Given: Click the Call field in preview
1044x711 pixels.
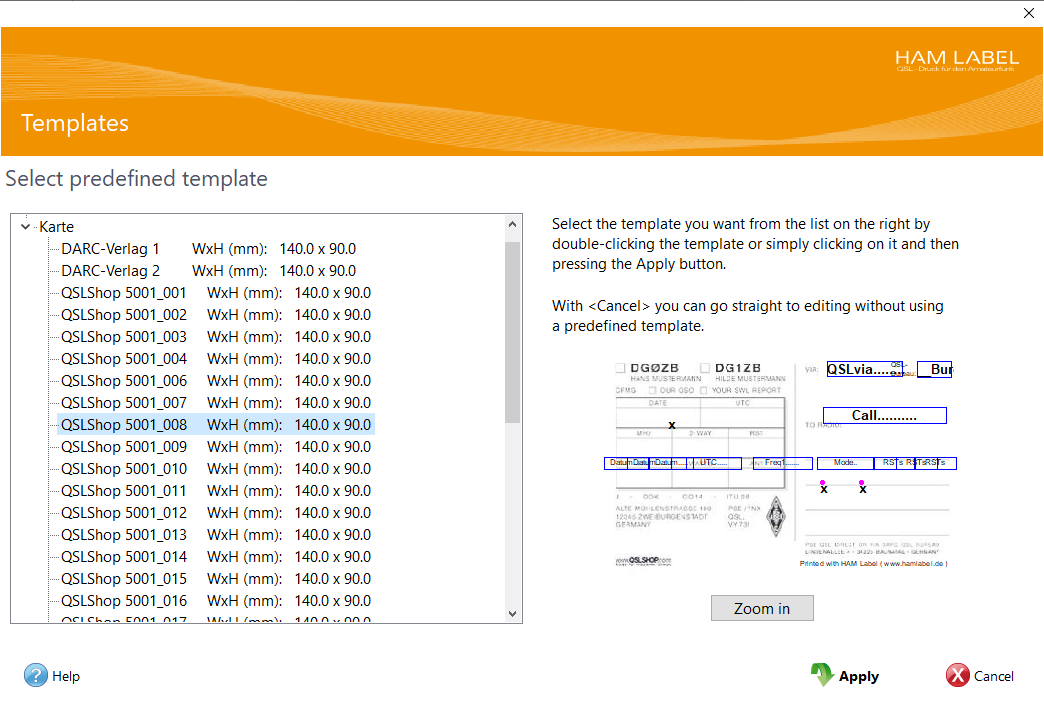Looking at the screenshot, I should tap(884, 415).
